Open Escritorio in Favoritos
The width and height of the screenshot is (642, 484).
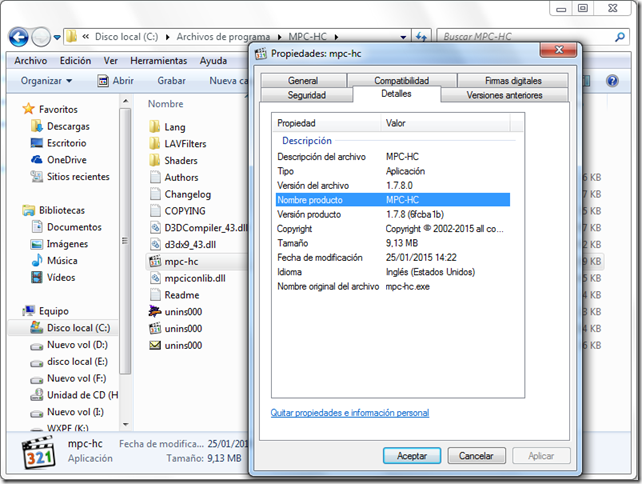click(59, 143)
